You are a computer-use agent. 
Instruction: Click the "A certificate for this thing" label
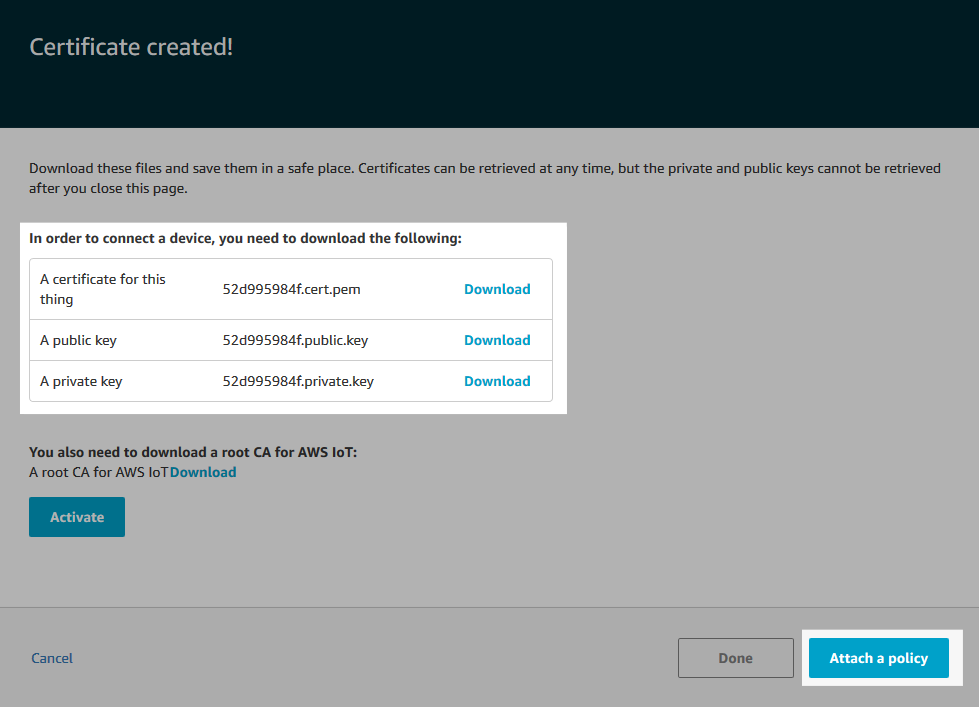(x=102, y=289)
